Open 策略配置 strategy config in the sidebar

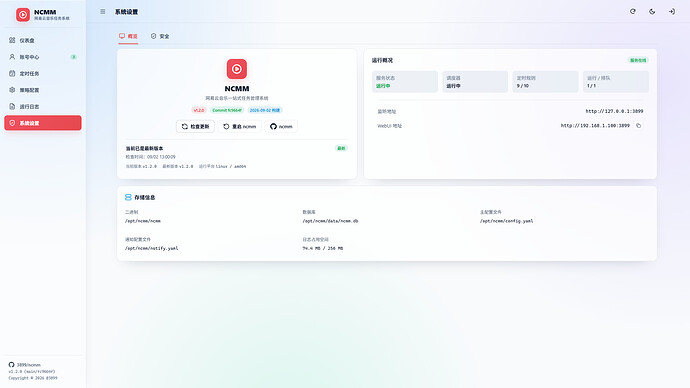pyautogui.click(x=43, y=90)
